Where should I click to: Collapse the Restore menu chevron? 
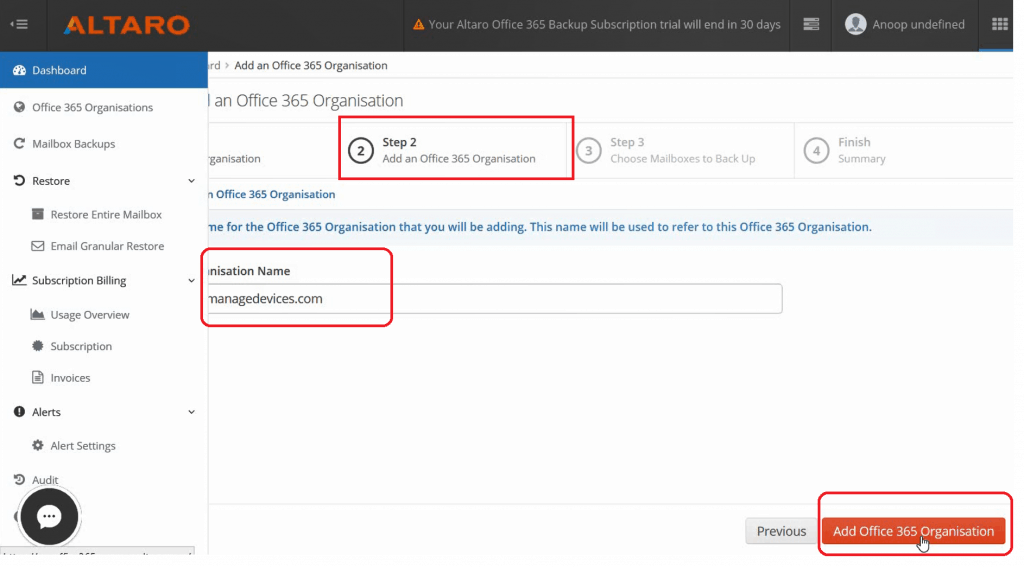pyautogui.click(x=191, y=181)
